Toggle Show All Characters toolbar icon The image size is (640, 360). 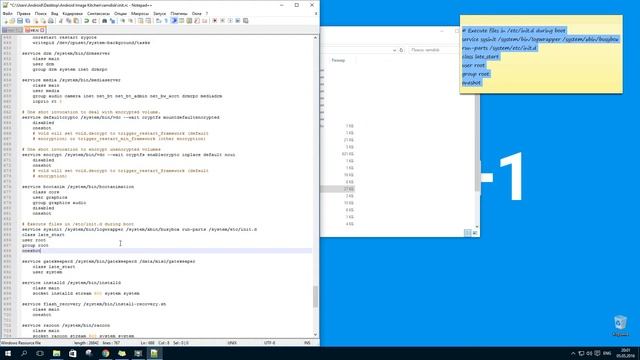point(166,21)
